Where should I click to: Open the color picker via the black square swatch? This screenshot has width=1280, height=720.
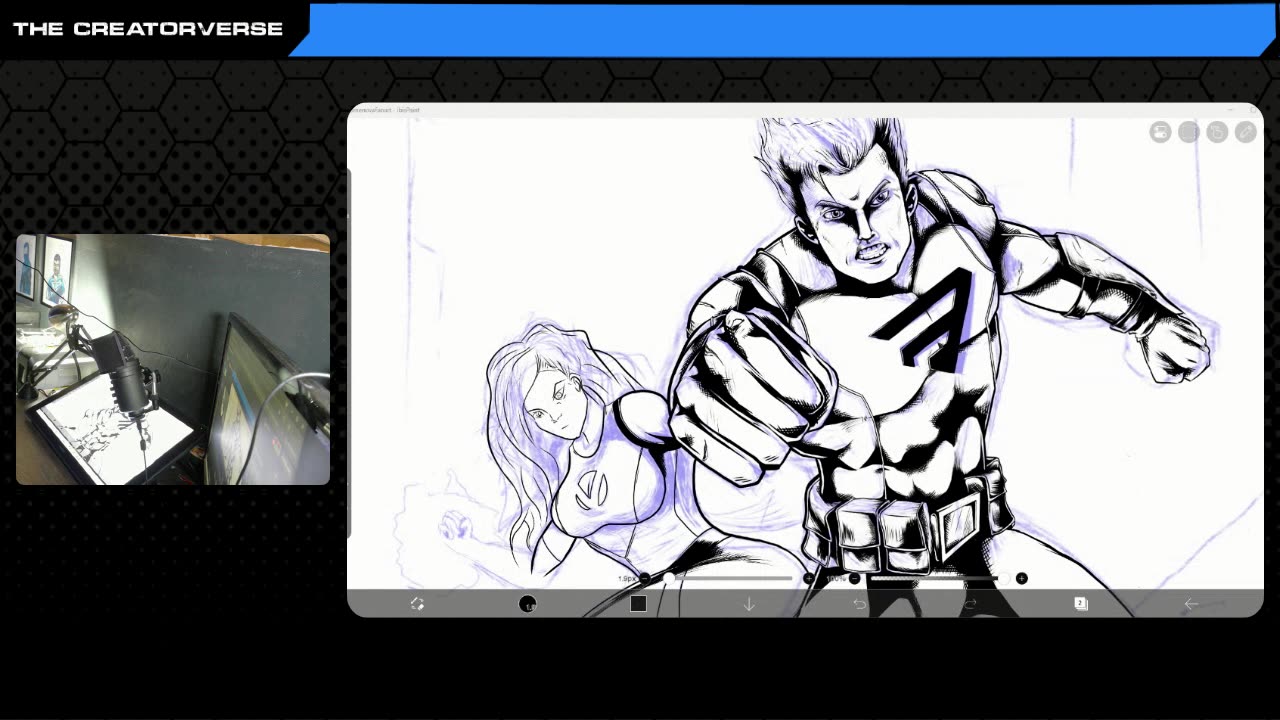coord(638,604)
